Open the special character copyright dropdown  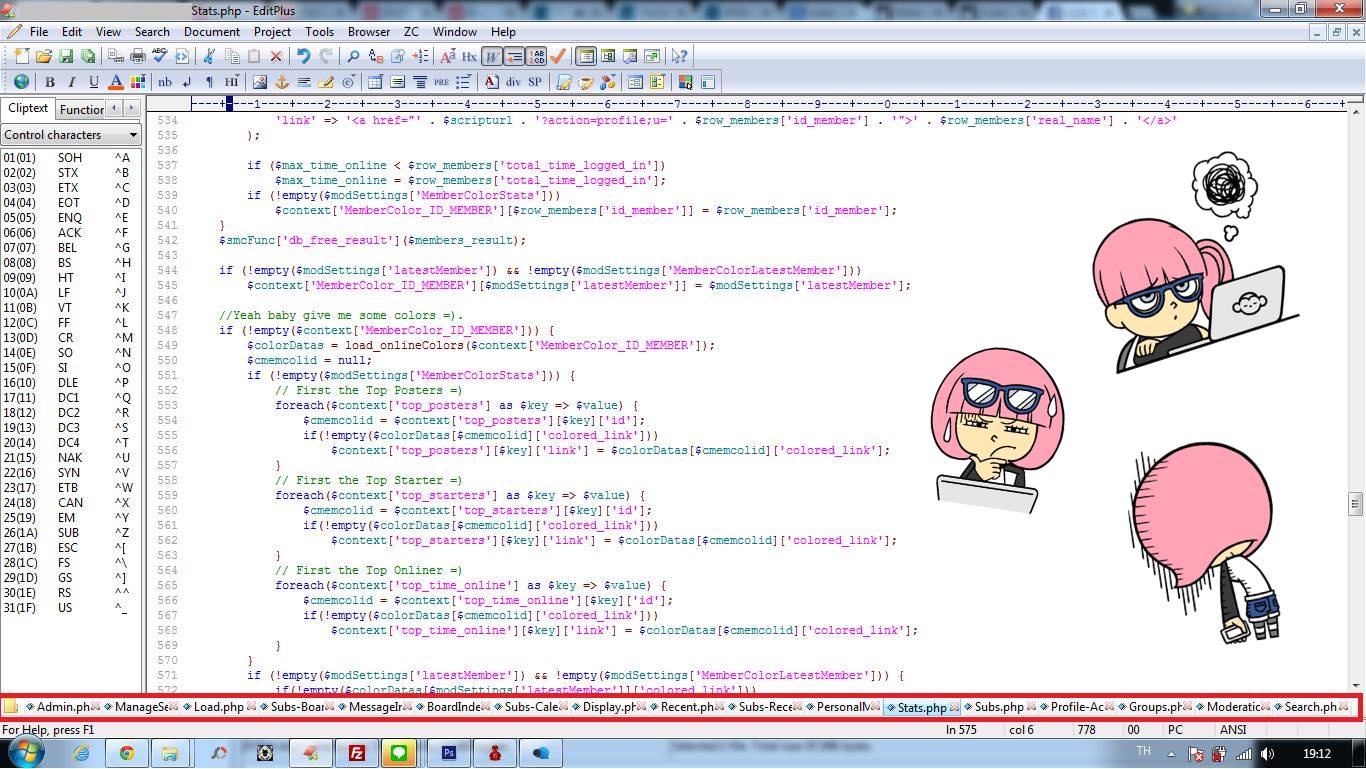[x=348, y=82]
